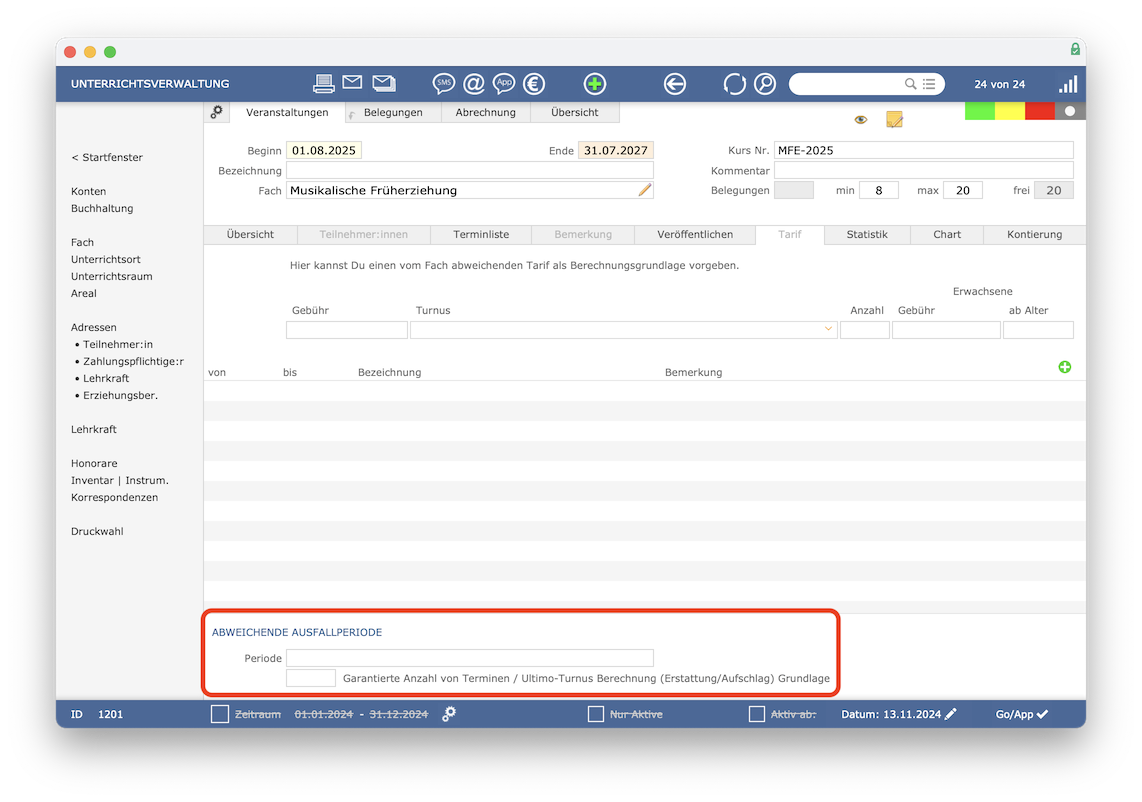Toggle the eye visibility icon
Screen dimensions: 1142x802
click(861, 119)
